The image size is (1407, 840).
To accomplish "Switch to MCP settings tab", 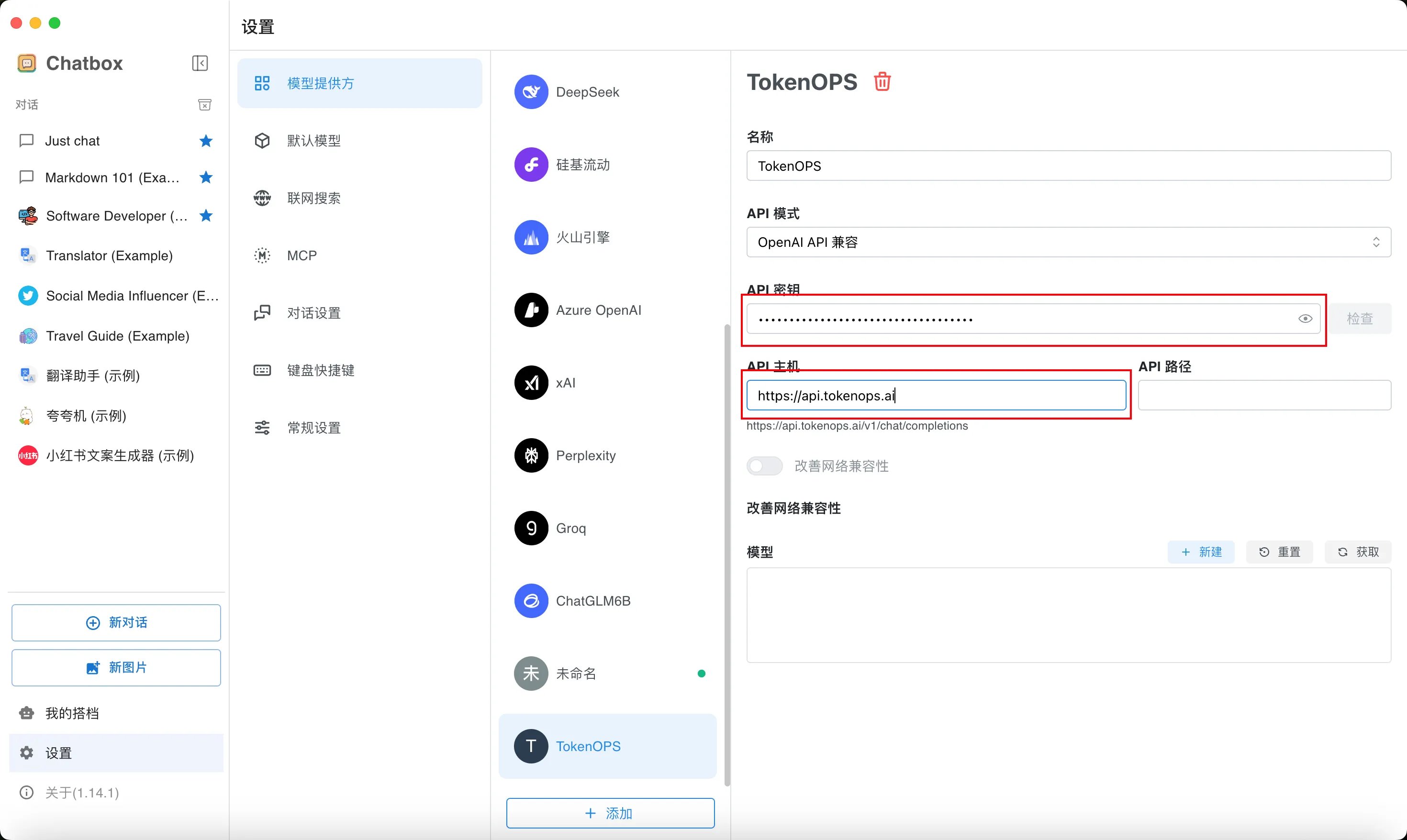I will point(359,255).
